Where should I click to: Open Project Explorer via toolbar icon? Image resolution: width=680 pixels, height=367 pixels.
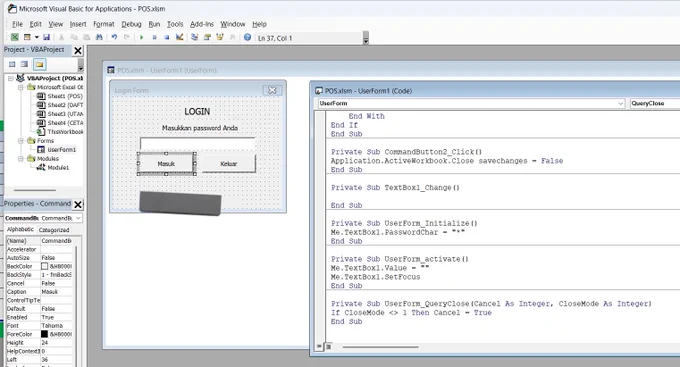point(195,38)
